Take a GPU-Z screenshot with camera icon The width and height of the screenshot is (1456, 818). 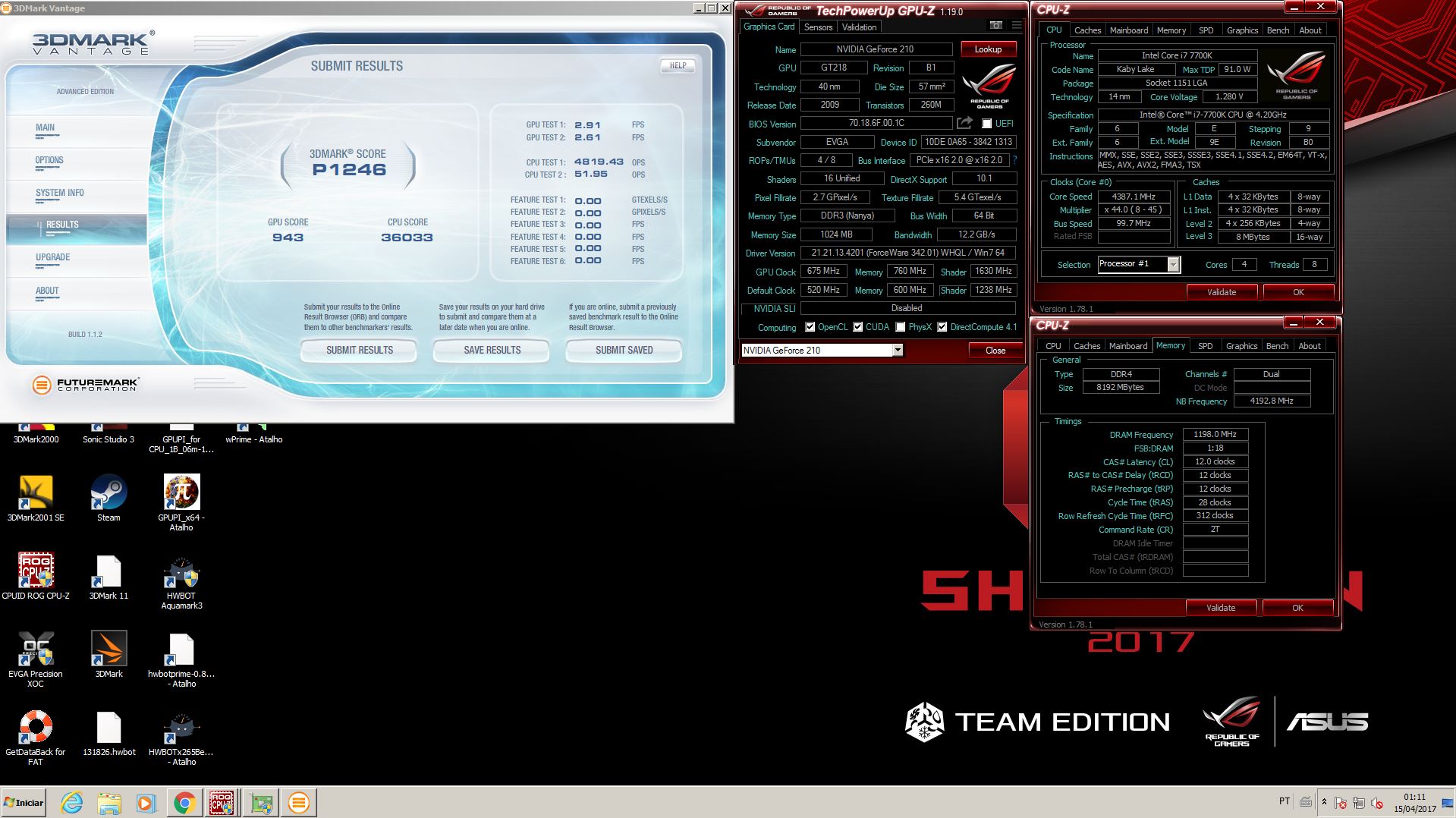[996, 26]
